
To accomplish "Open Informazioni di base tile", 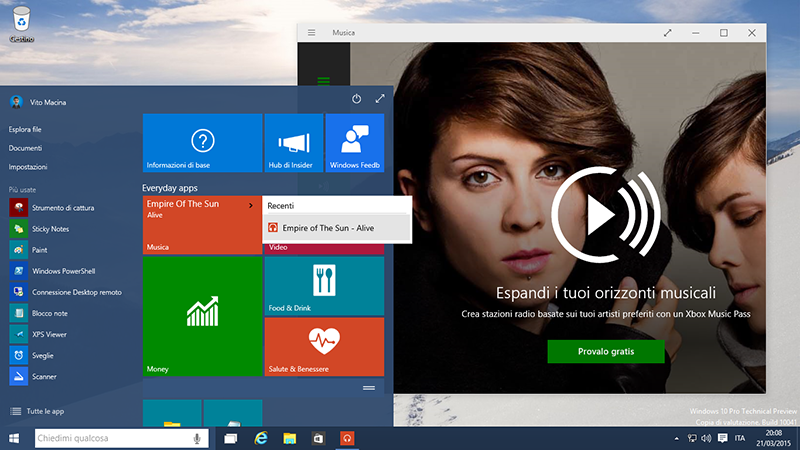I will (x=203, y=143).
